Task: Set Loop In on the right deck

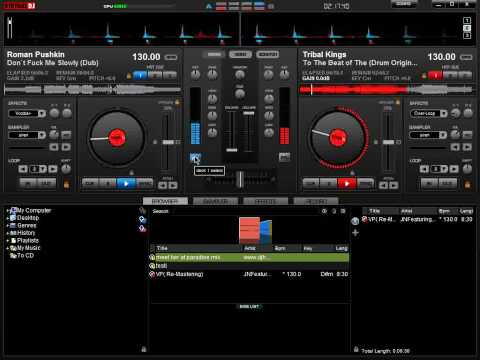Action: (x=430, y=183)
